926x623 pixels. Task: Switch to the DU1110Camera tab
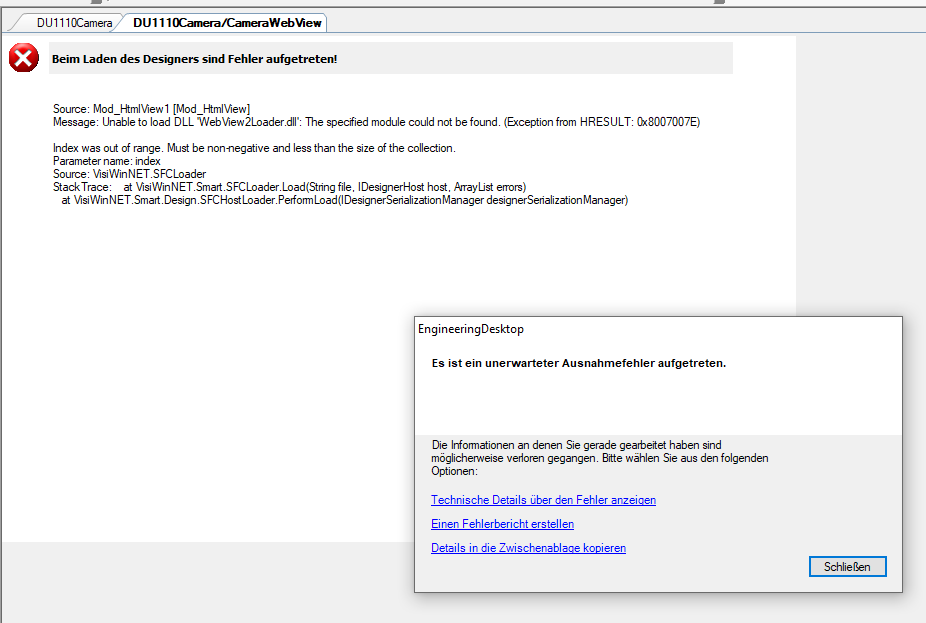[x=74, y=22]
